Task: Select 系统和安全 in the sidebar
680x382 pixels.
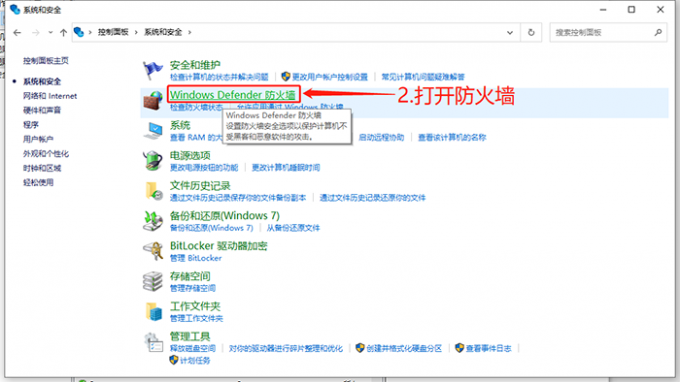Action: [42, 82]
